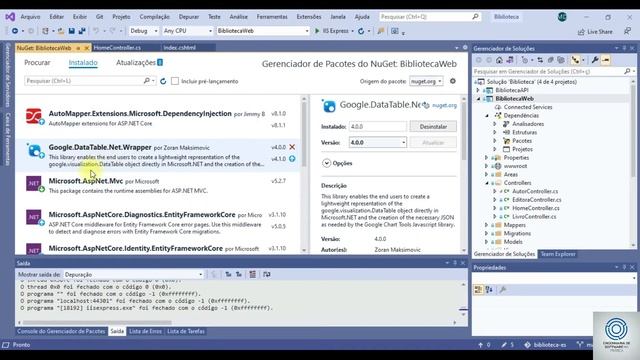Open Console do Gerenciador de Pacotes tab
The image size is (640, 360).
point(61,331)
